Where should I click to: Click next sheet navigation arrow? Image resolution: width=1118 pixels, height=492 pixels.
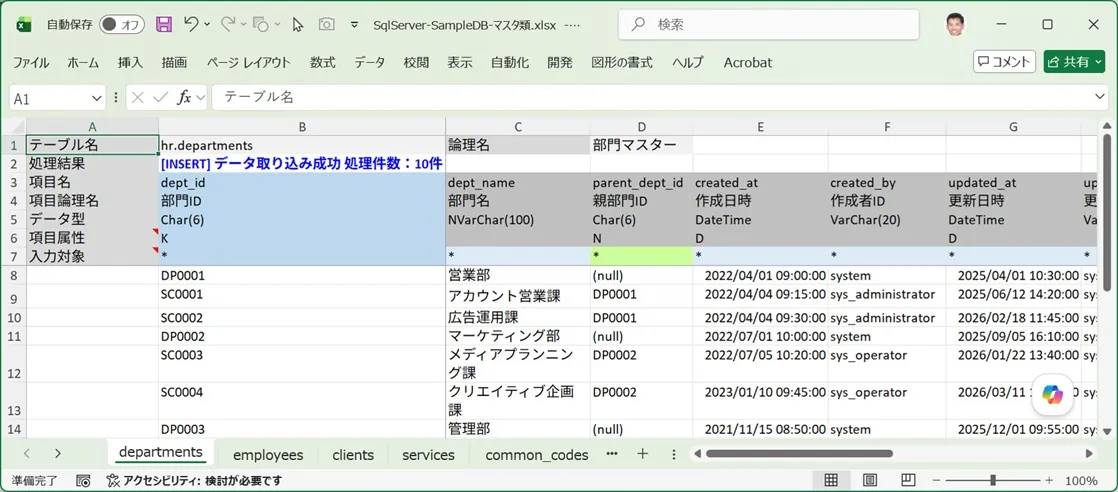click(58, 453)
